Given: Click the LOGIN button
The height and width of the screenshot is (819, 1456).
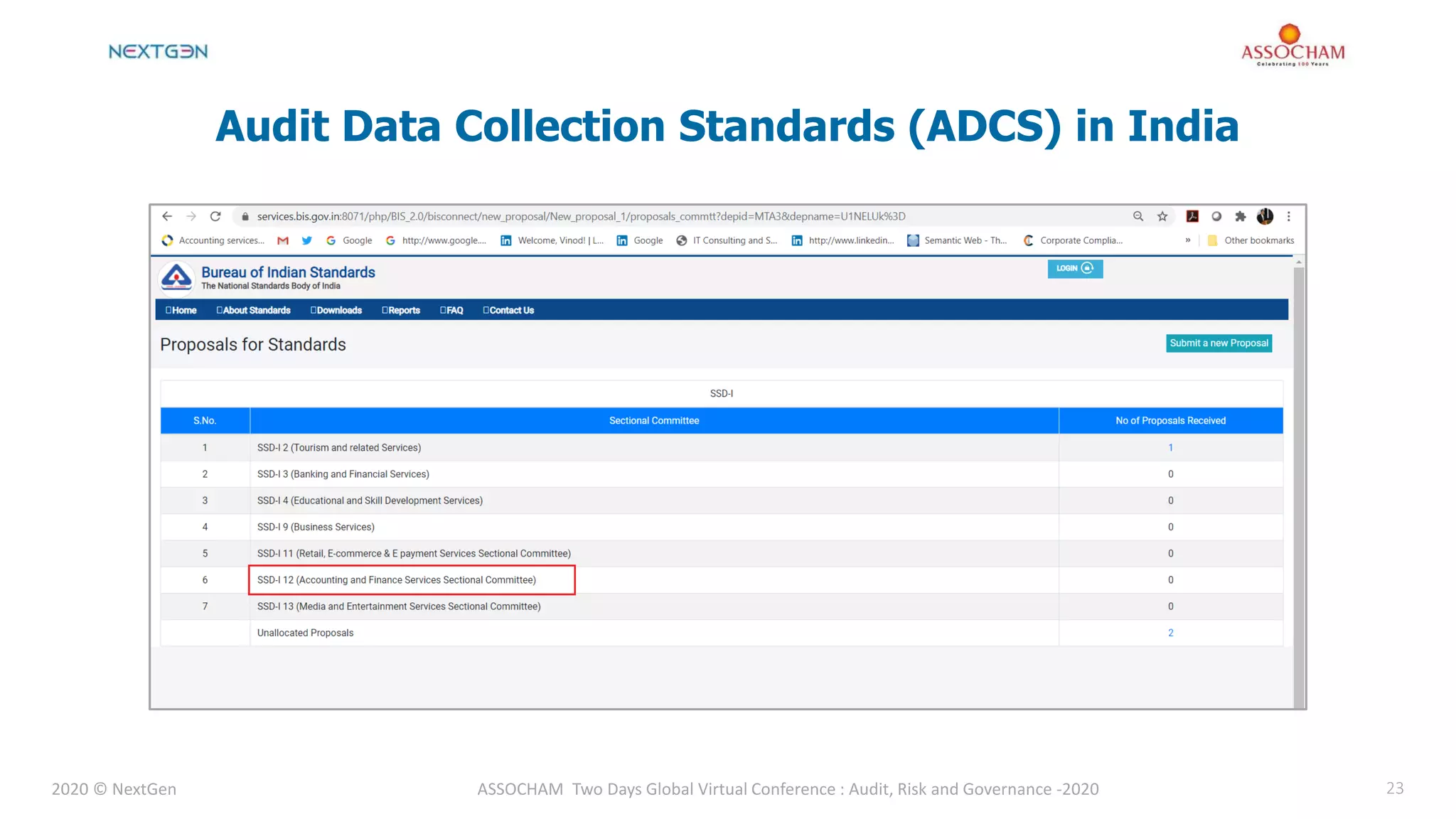Looking at the screenshot, I should [1075, 269].
